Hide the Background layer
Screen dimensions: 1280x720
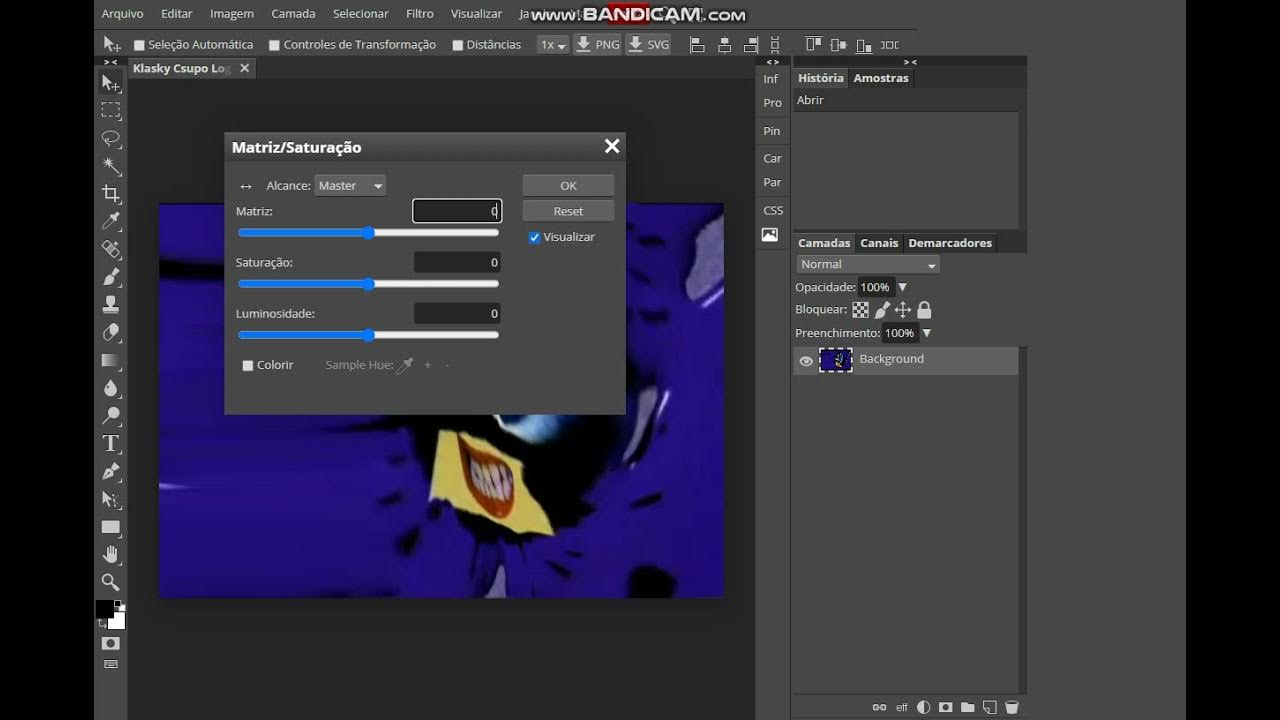pos(806,361)
